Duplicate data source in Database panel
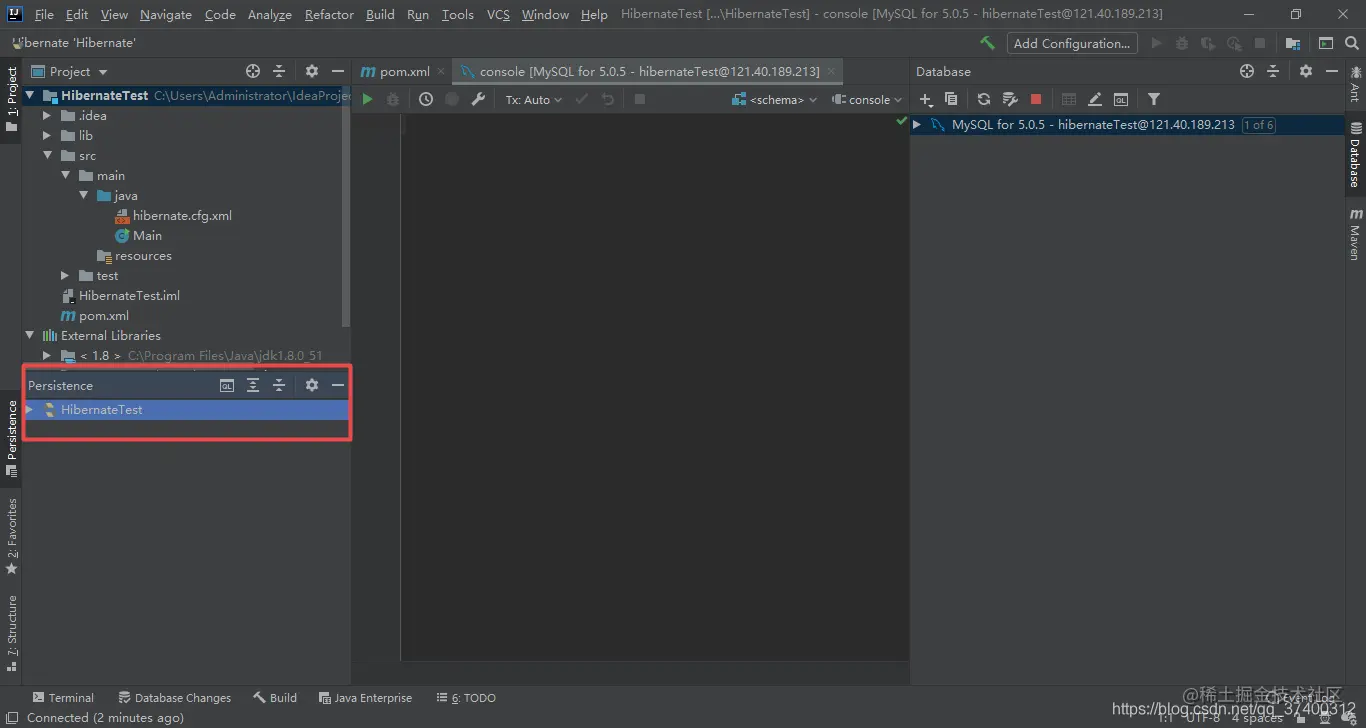Screen dimensions: 1366x728 pyautogui.click(x=951, y=99)
